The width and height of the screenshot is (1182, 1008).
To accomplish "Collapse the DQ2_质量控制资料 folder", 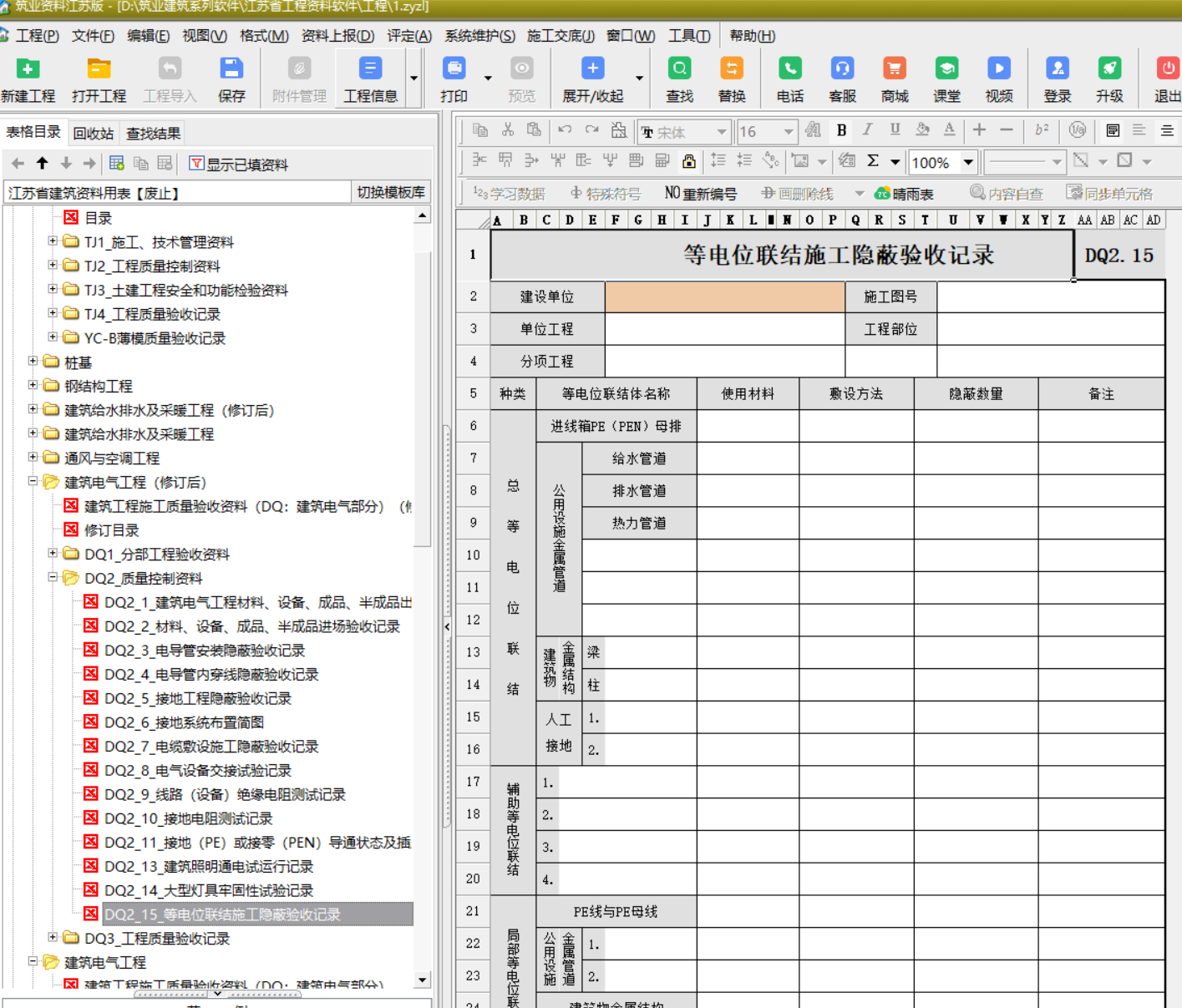I will 52,577.
